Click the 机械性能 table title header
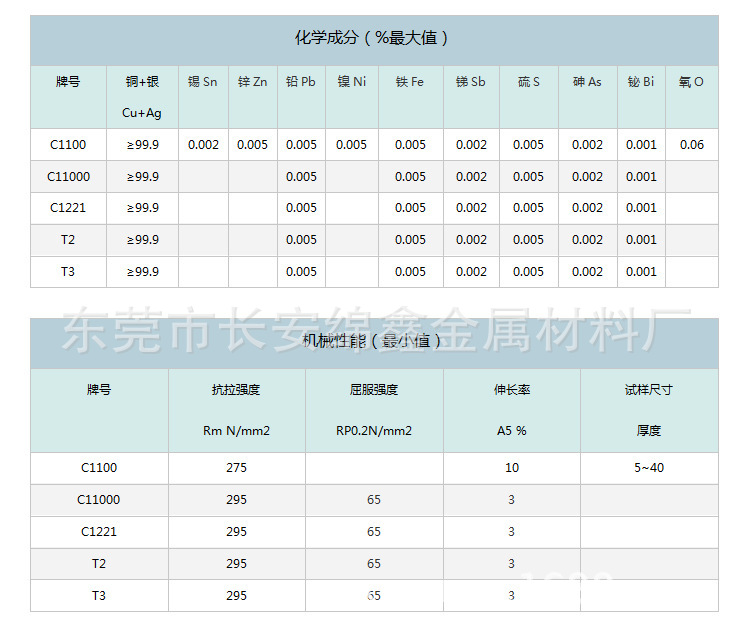This screenshot has height=642, width=750. (374, 341)
